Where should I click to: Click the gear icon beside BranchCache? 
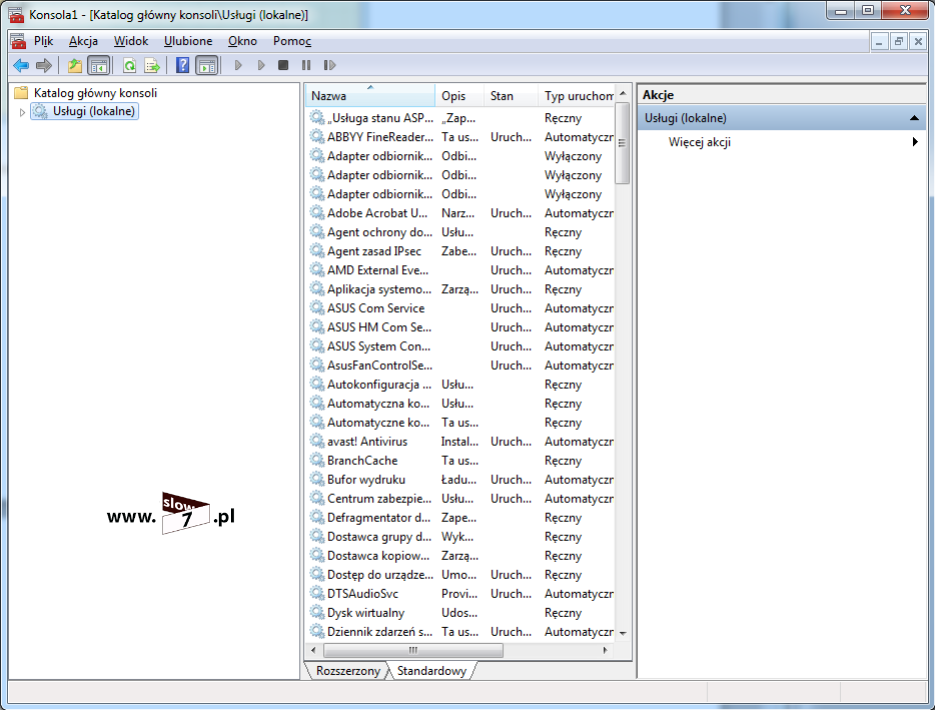317,460
